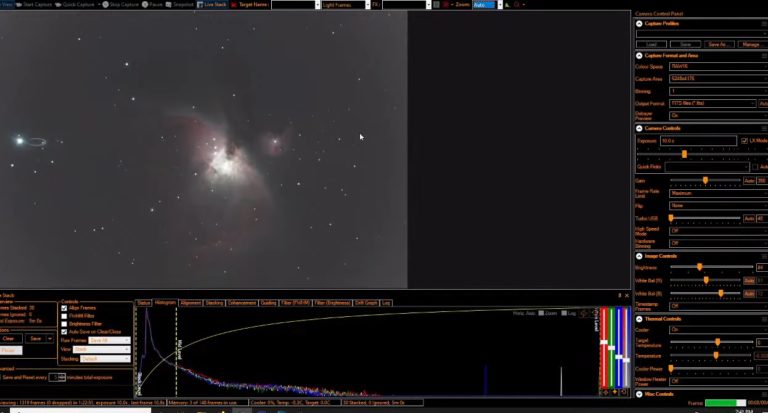The image size is (768, 413).
Task: Take a Snapshot from the toolbar
Action: pyautogui.click(x=181, y=5)
